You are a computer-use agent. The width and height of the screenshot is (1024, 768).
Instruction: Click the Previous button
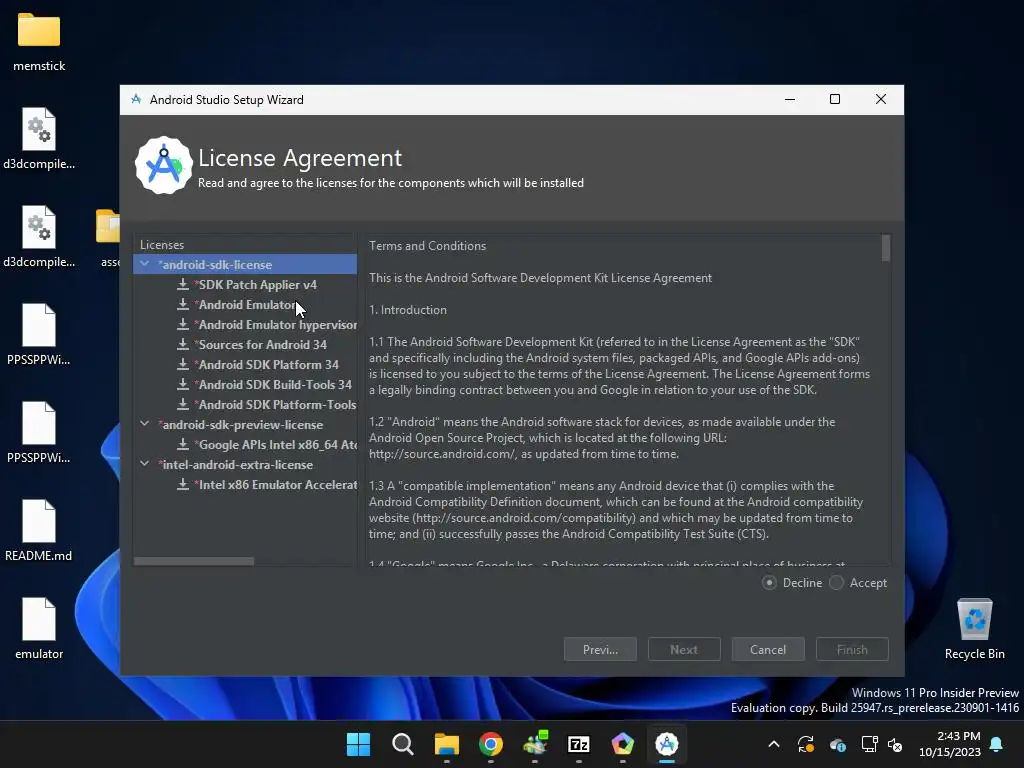(x=600, y=649)
